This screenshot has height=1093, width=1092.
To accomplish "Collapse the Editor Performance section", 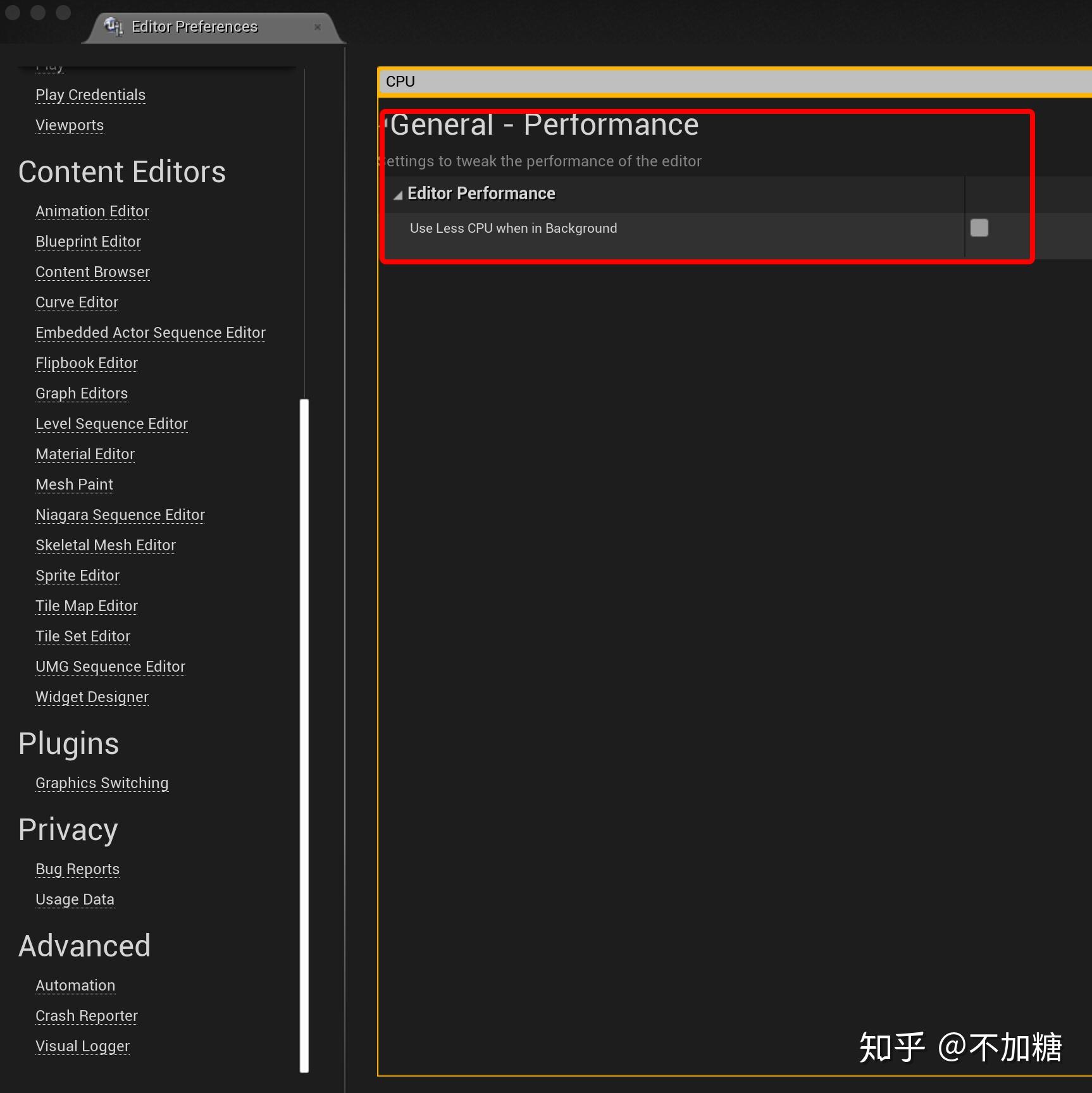I will click(x=398, y=195).
